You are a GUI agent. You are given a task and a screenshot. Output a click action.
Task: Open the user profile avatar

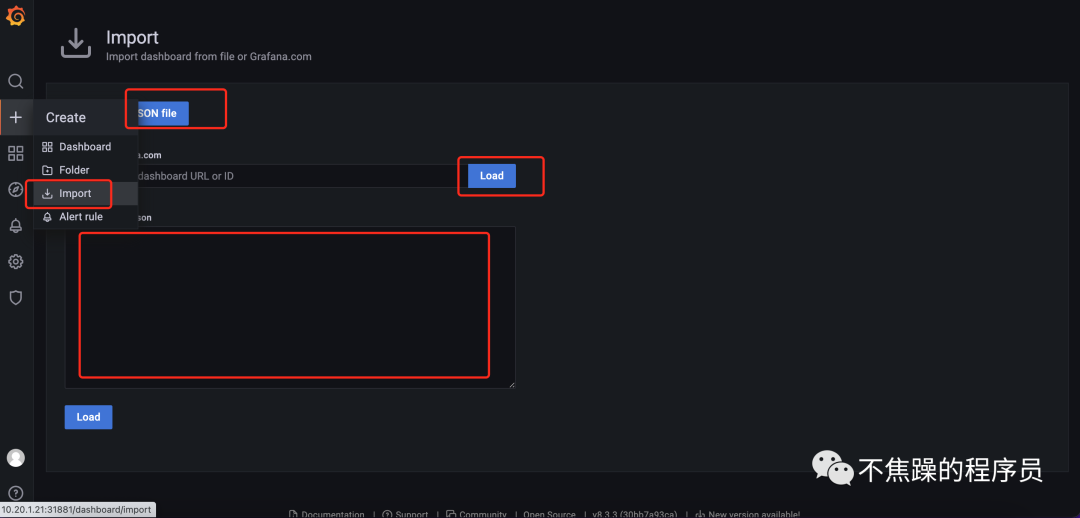[x=15, y=457]
